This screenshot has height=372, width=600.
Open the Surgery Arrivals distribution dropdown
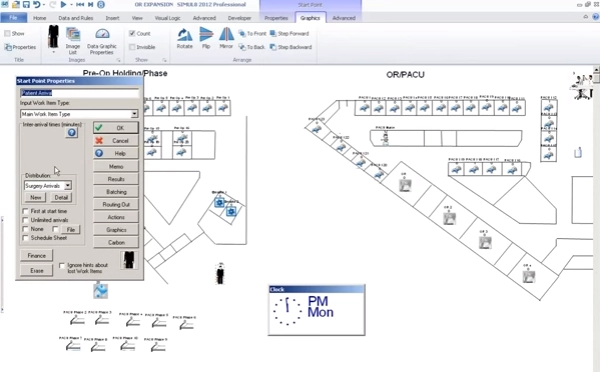point(68,186)
